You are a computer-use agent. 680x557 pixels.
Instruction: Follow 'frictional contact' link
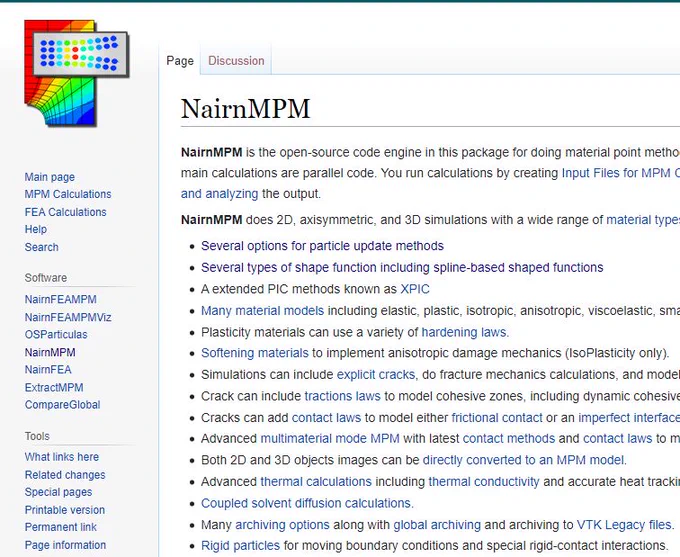click(x=497, y=418)
